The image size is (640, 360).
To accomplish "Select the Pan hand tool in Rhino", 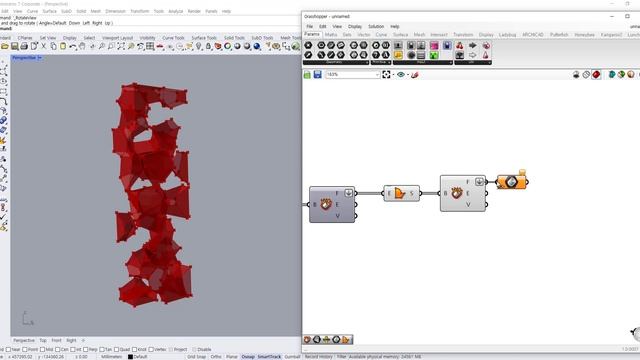I will point(82,47).
